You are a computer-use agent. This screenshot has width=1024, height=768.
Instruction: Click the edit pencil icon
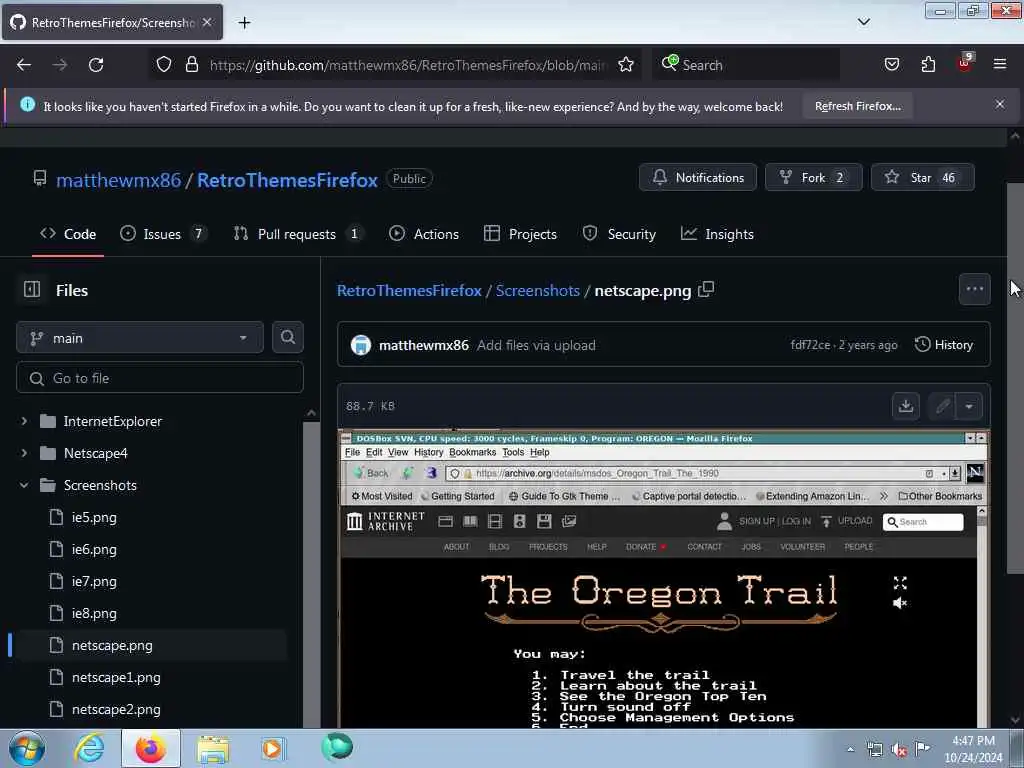click(x=942, y=406)
